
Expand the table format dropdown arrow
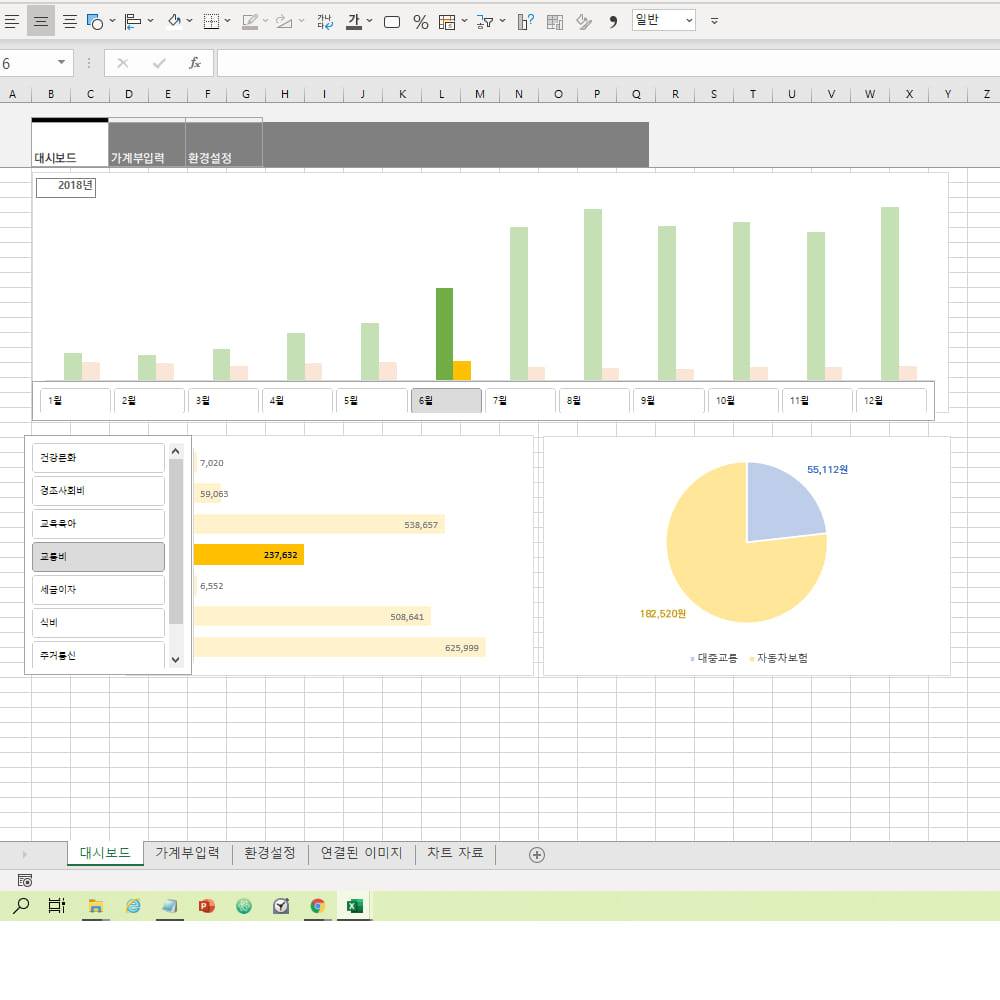pos(464,21)
